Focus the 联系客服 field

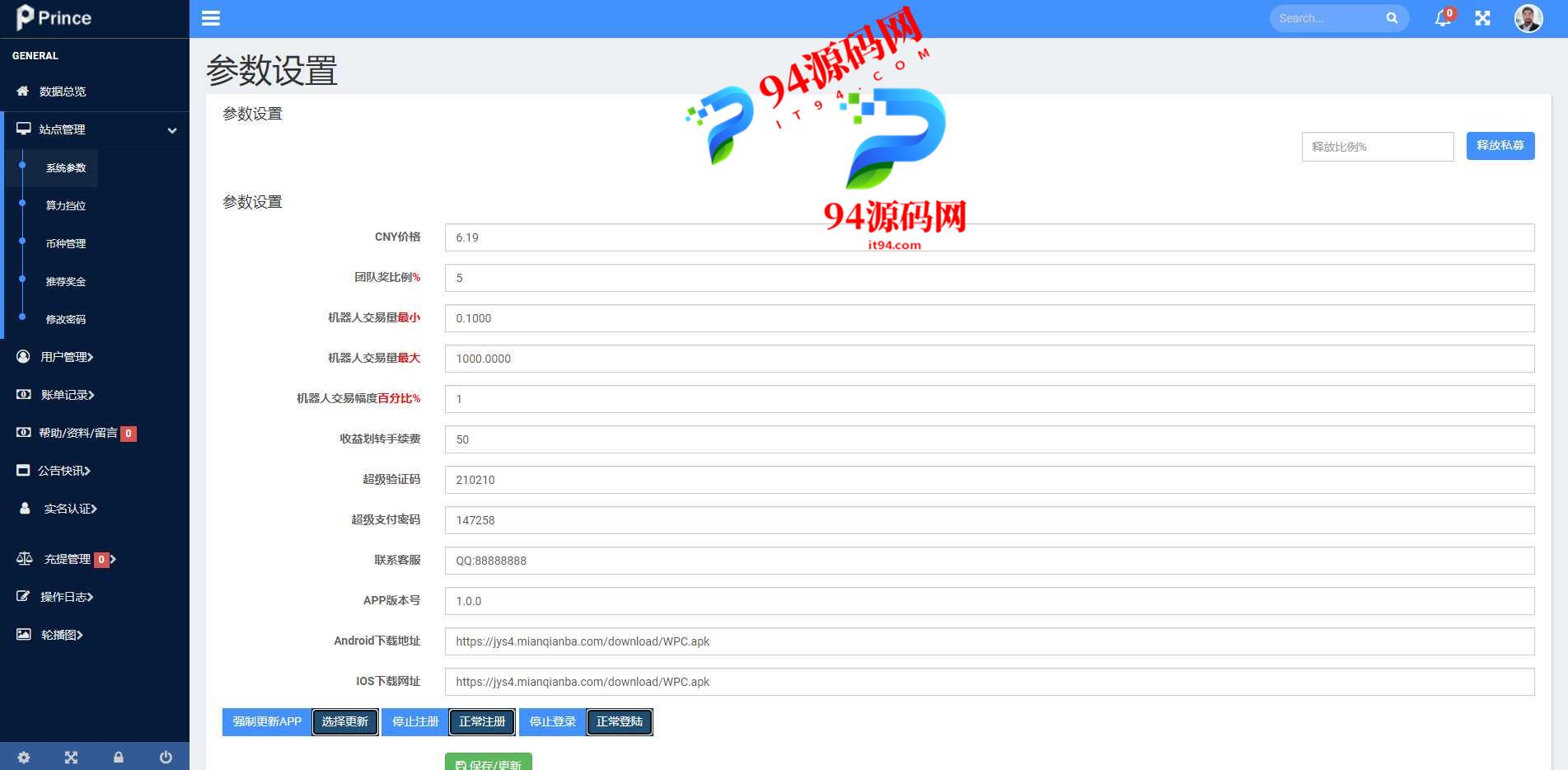coord(990,561)
